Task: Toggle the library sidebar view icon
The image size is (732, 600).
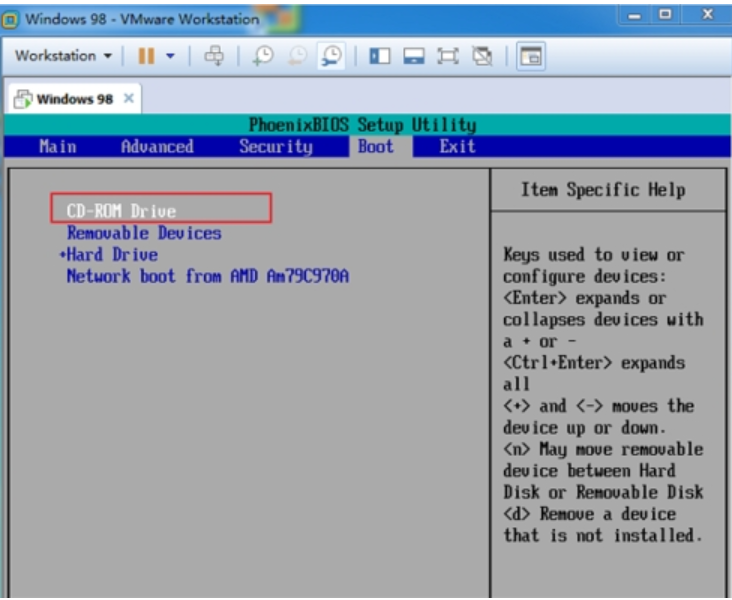Action: pyautogui.click(x=380, y=56)
